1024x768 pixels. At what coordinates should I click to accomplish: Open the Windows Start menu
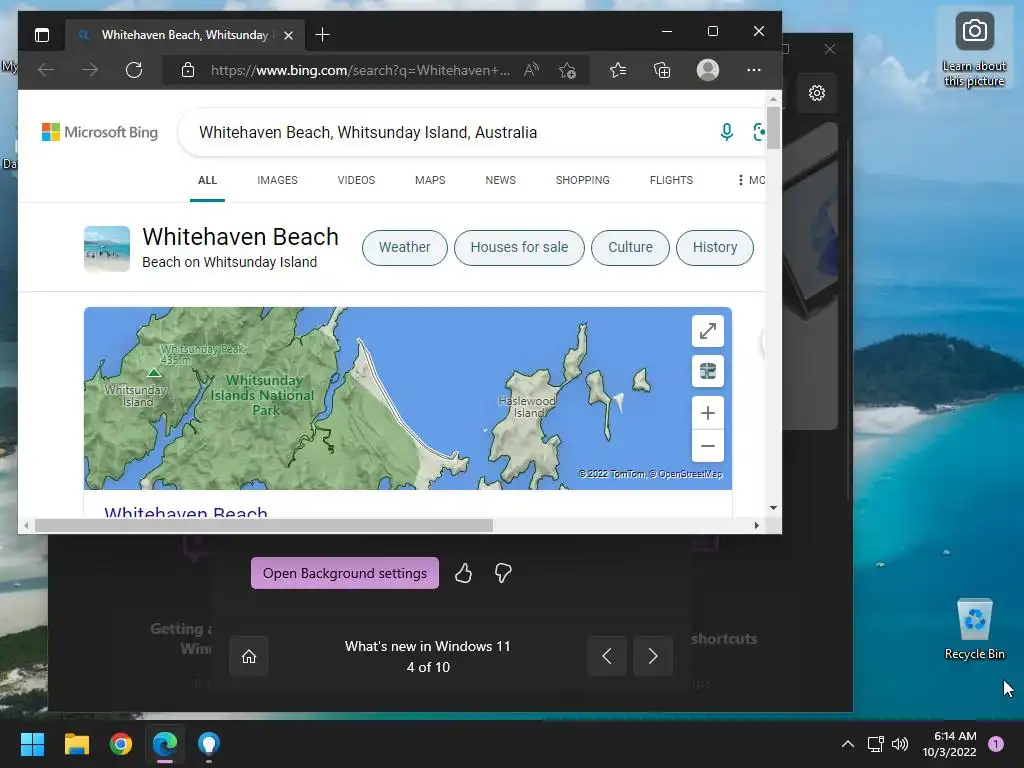[33, 744]
